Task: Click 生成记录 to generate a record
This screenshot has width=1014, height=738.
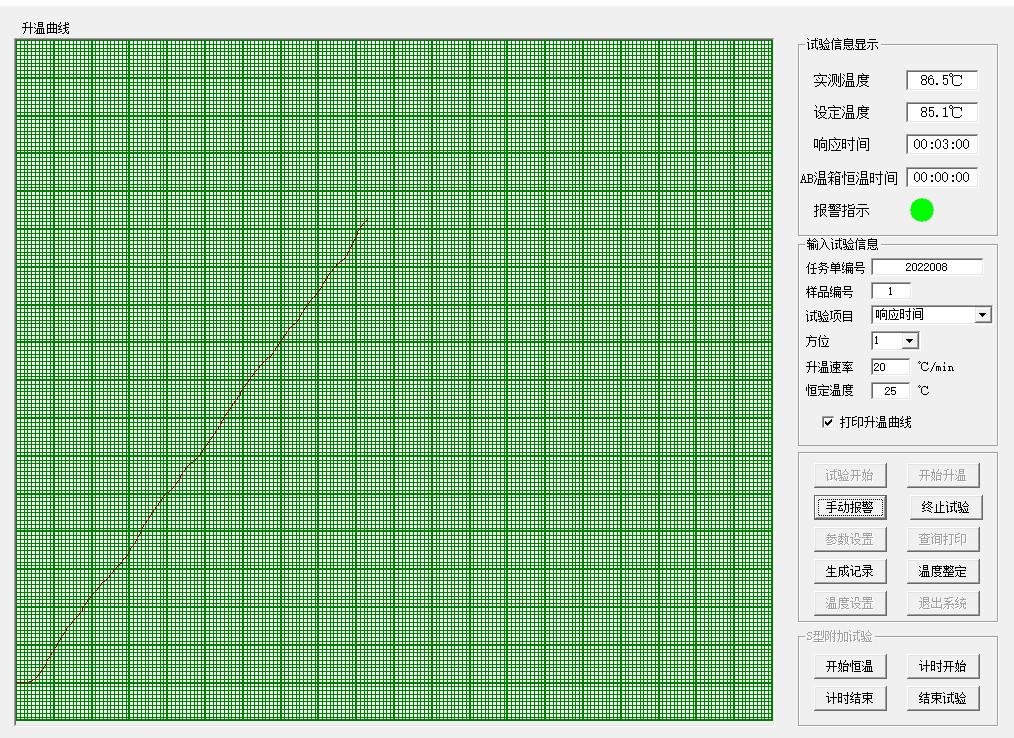Action: [849, 571]
